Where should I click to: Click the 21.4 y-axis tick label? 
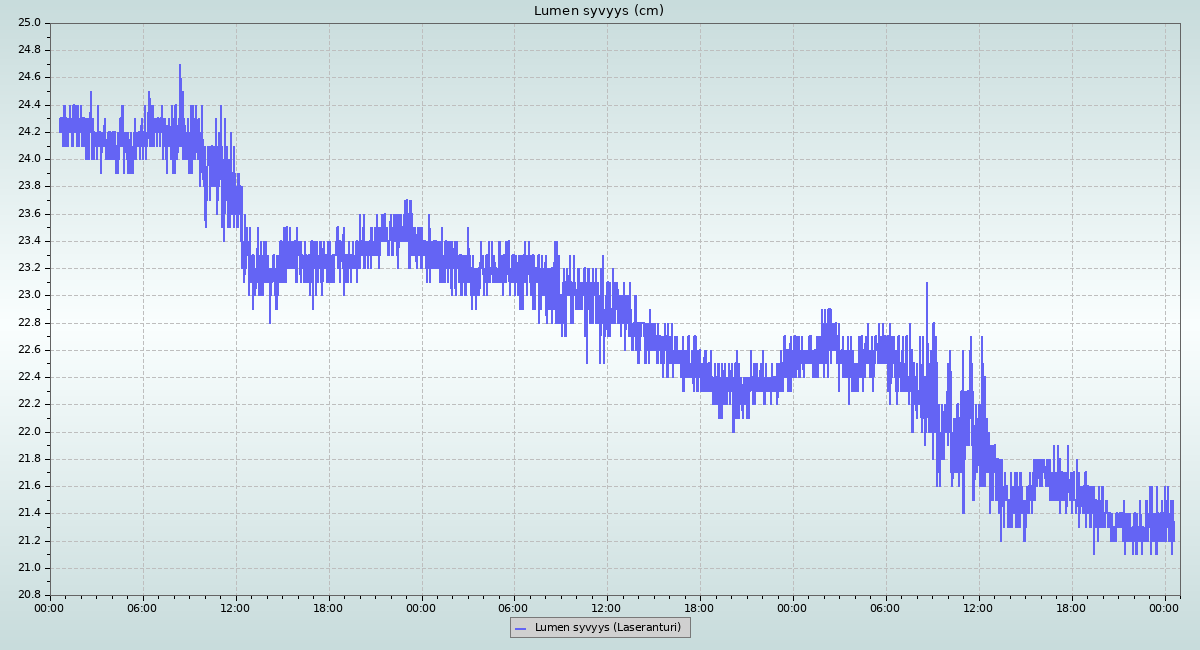coord(30,513)
